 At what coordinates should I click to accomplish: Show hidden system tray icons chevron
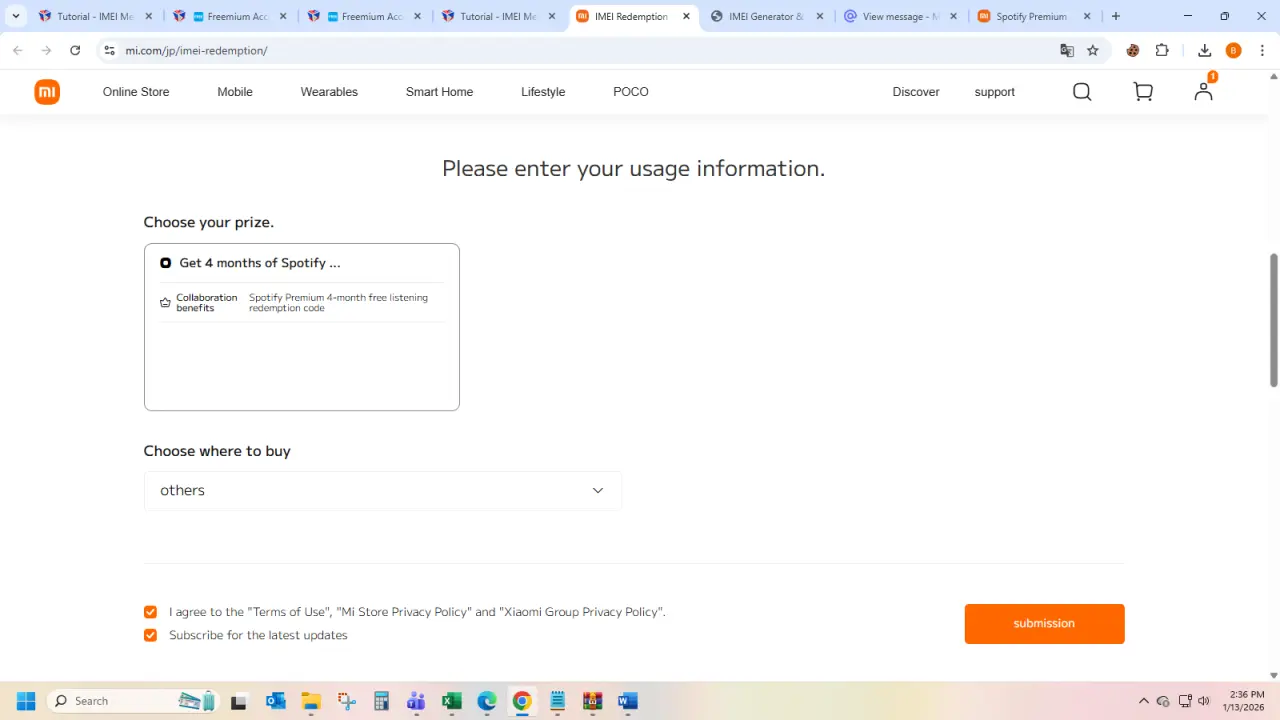pyautogui.click(x=1144, y=701)
